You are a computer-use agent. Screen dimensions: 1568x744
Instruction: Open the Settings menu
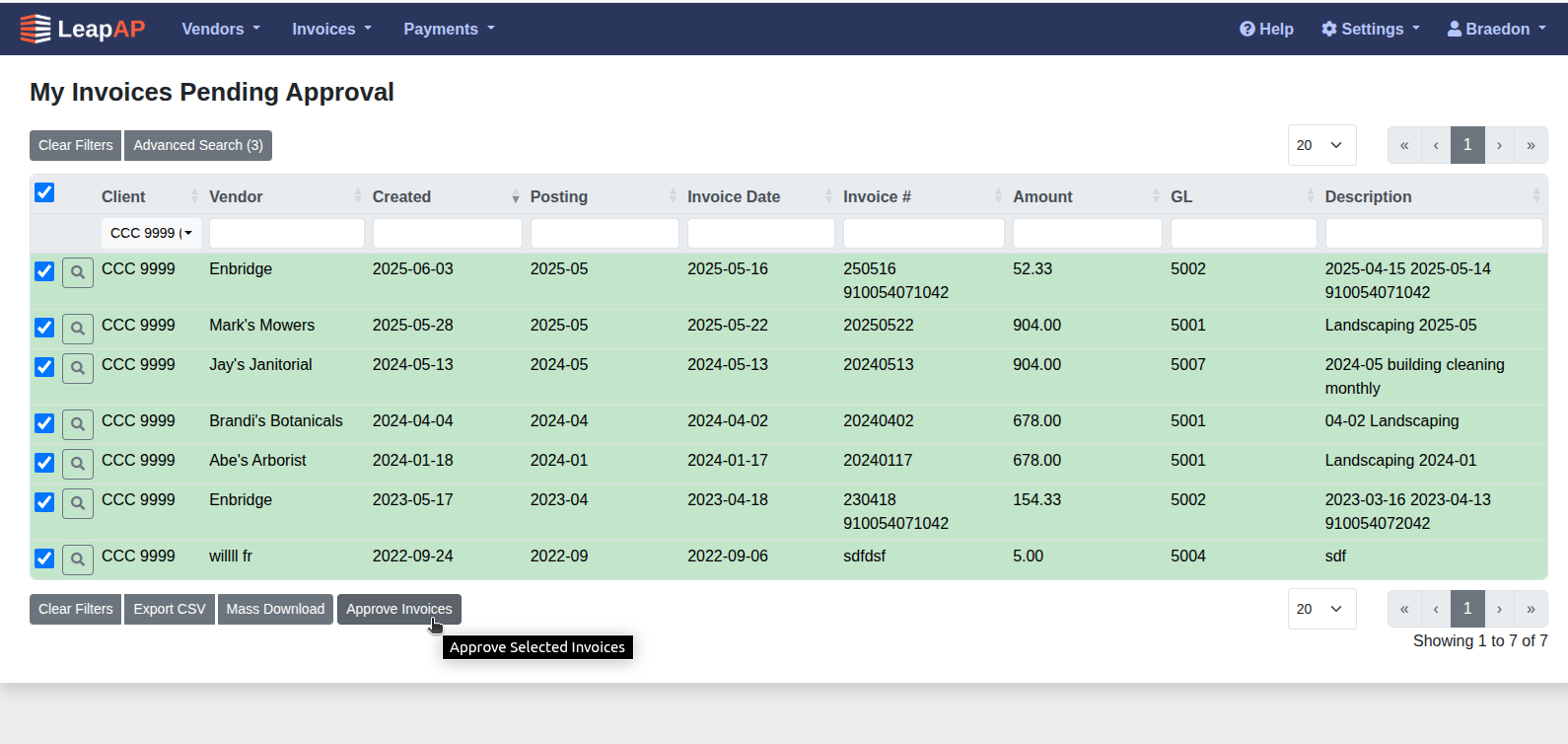point(1371,29)
